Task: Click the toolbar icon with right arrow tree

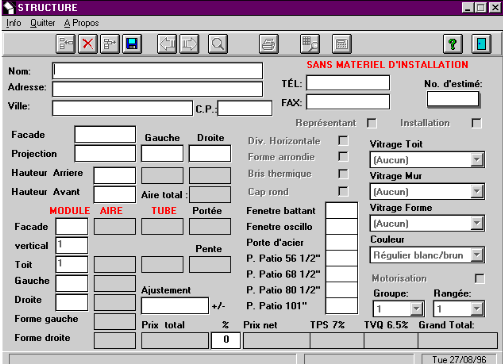Action: [x=110, y=44]
